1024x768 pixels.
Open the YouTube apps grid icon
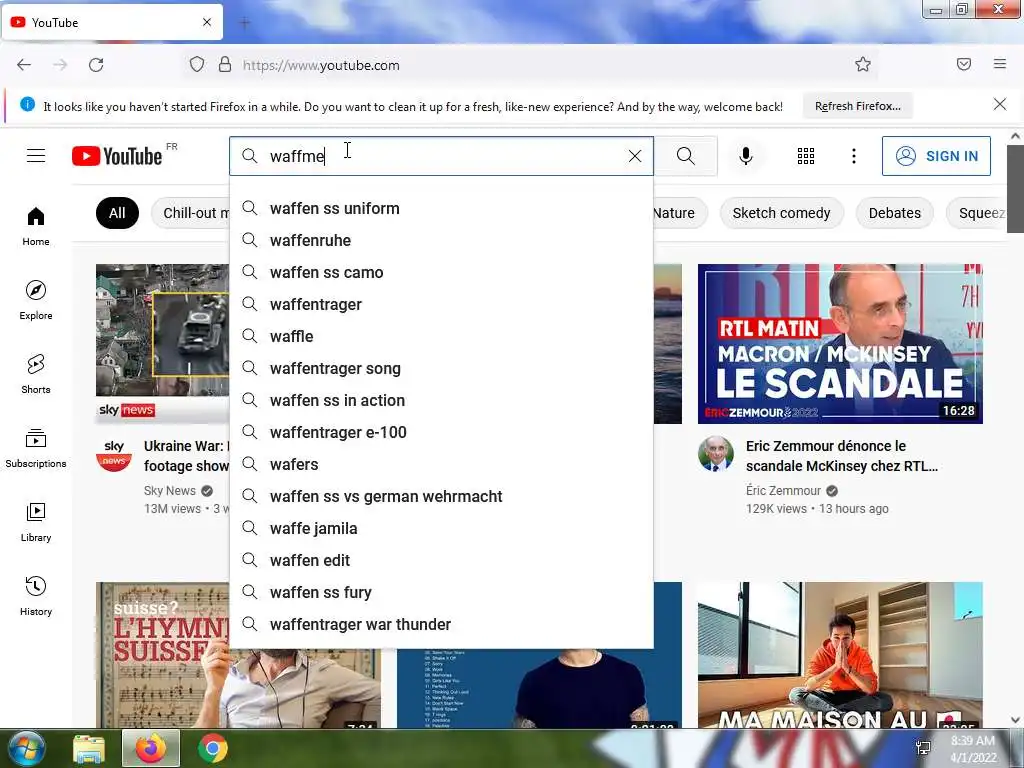pos(806,156)
